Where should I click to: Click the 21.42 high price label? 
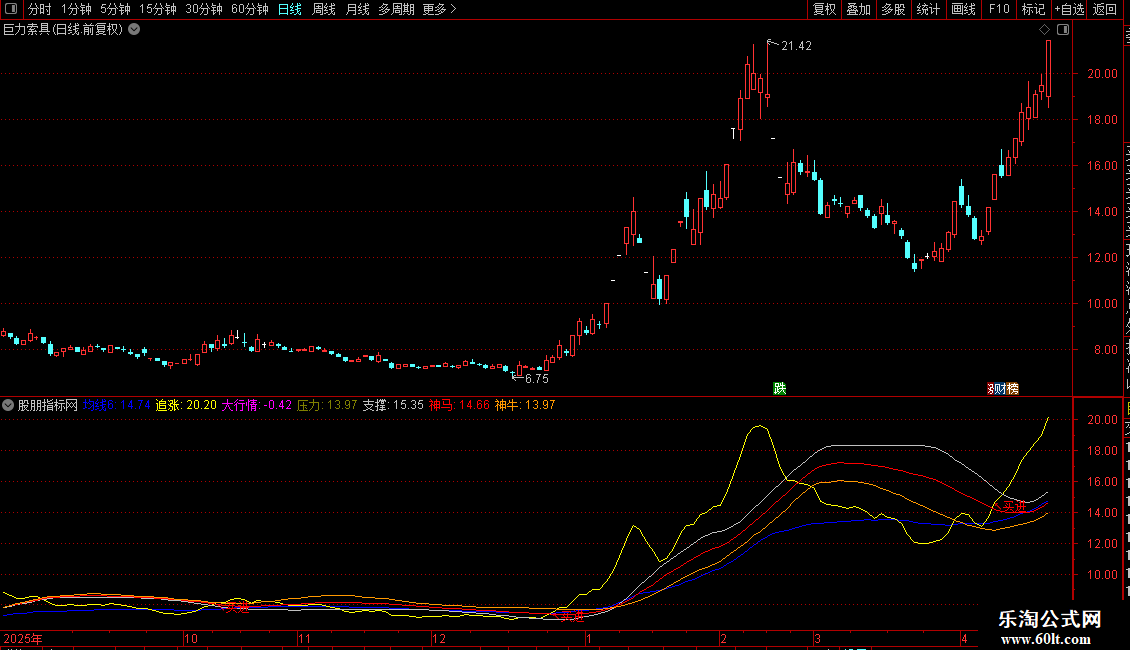click(x=796, y=46)
